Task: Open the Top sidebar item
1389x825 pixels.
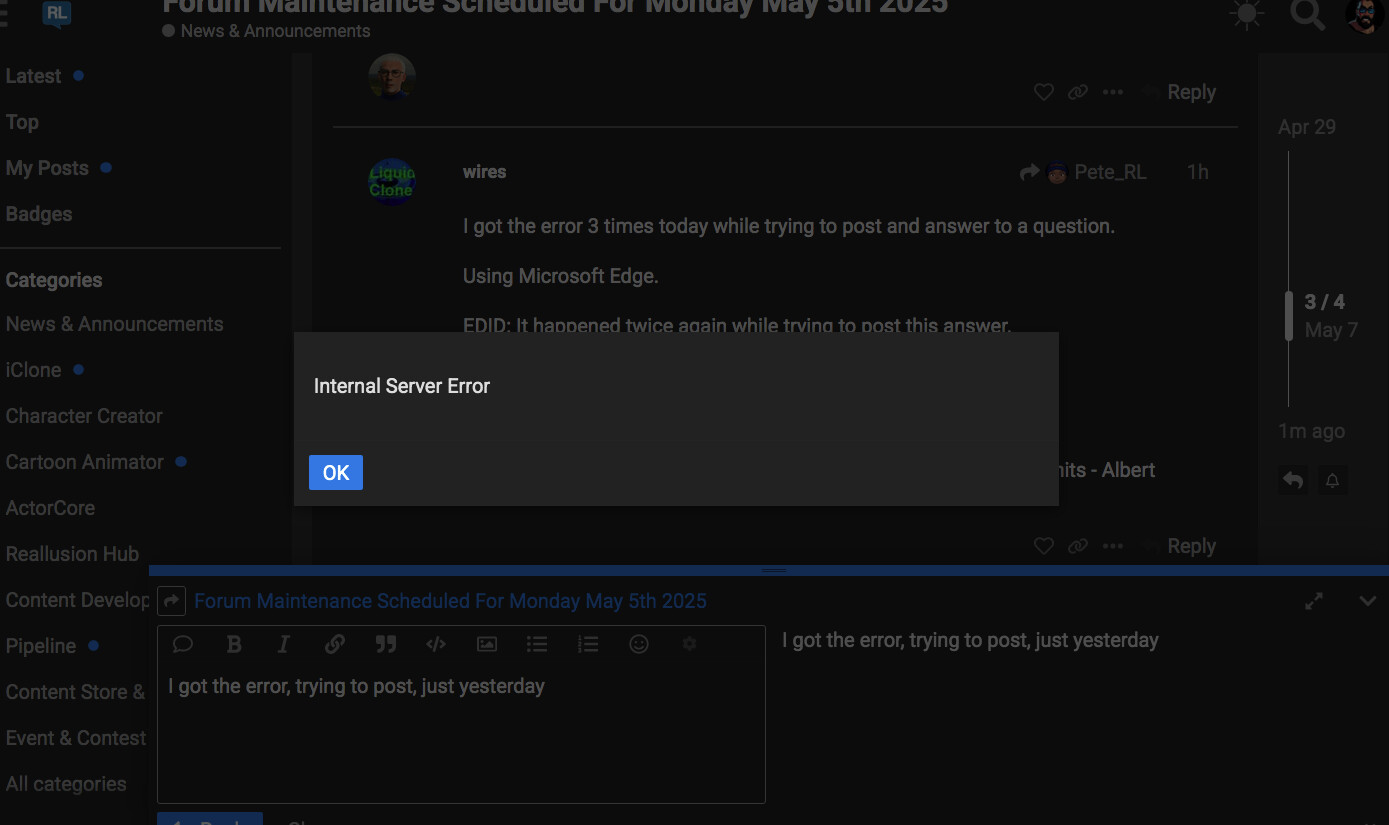Action: click(22, 122)
